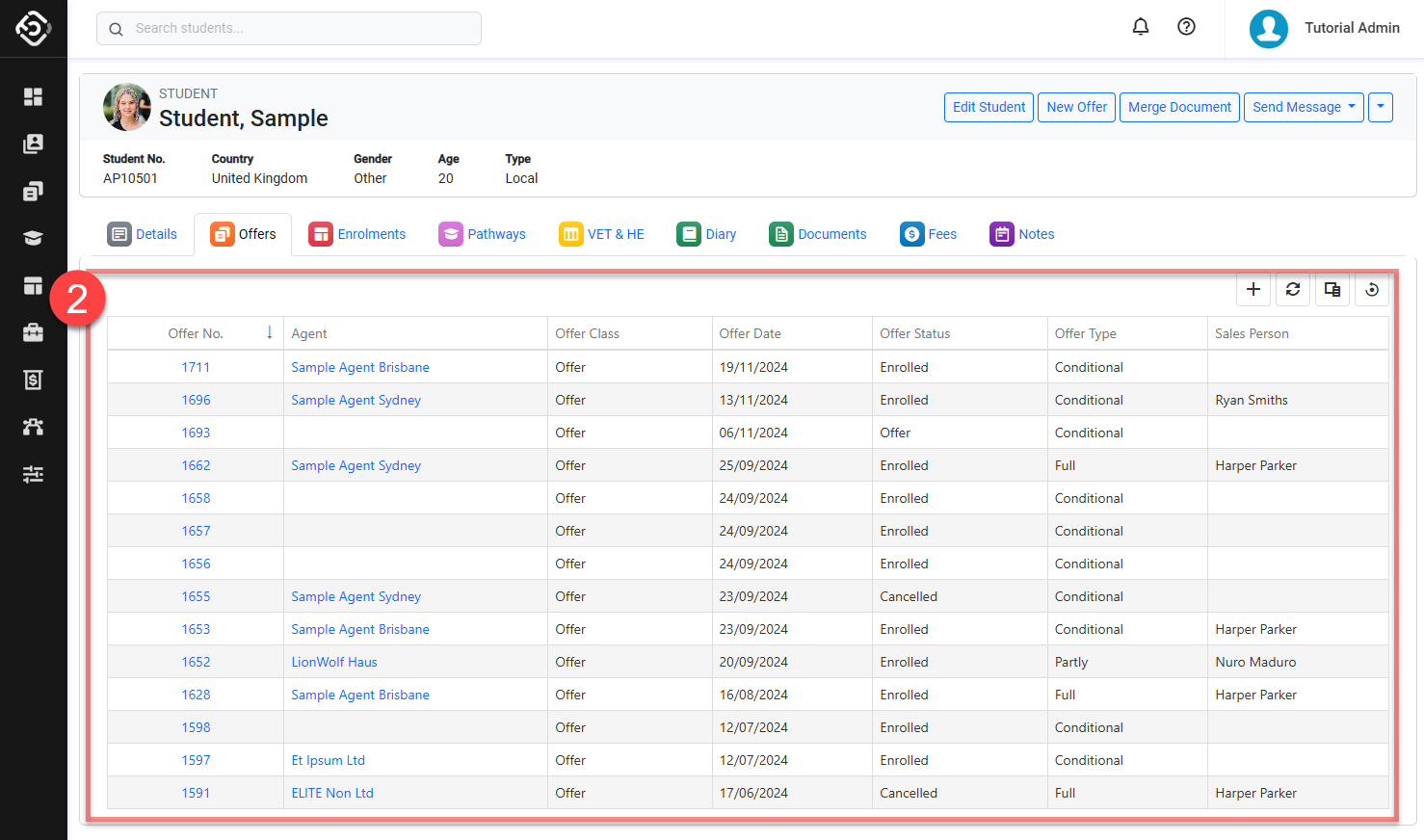This screenshot has height=840, width=1424.
Task: Expand the Send Message dropdown
Action: [1303, 107]
